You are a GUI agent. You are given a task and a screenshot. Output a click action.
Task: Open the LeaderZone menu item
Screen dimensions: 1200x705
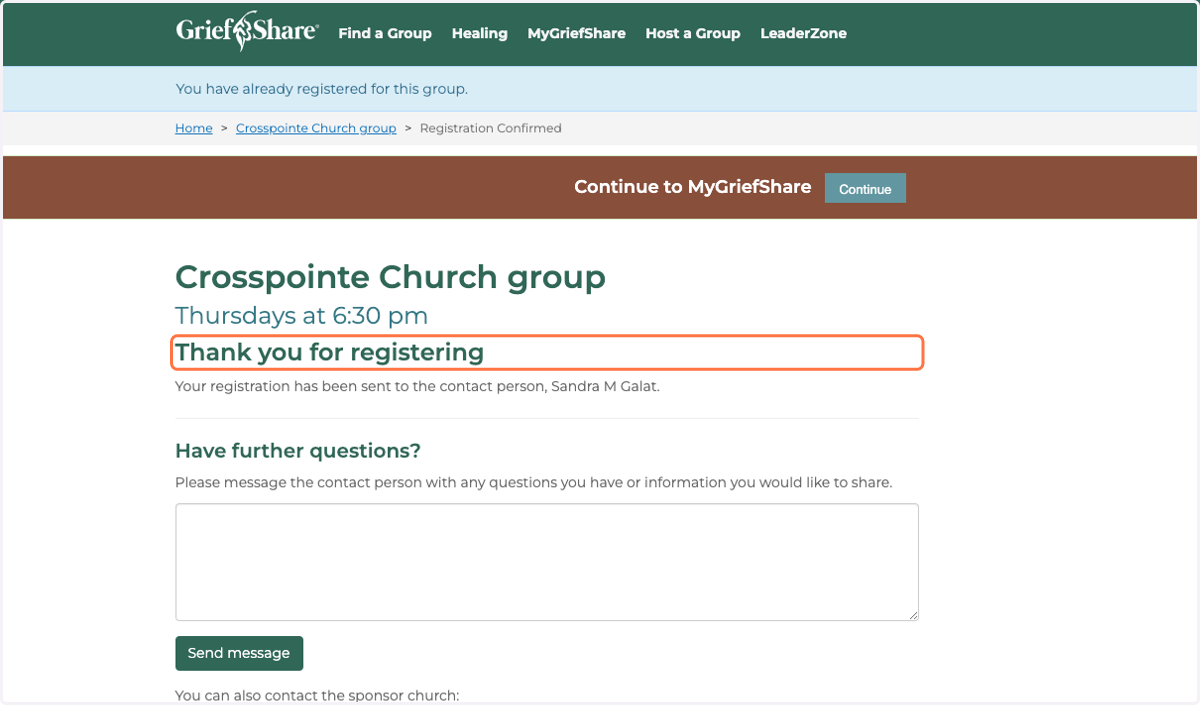coord(803,33)
